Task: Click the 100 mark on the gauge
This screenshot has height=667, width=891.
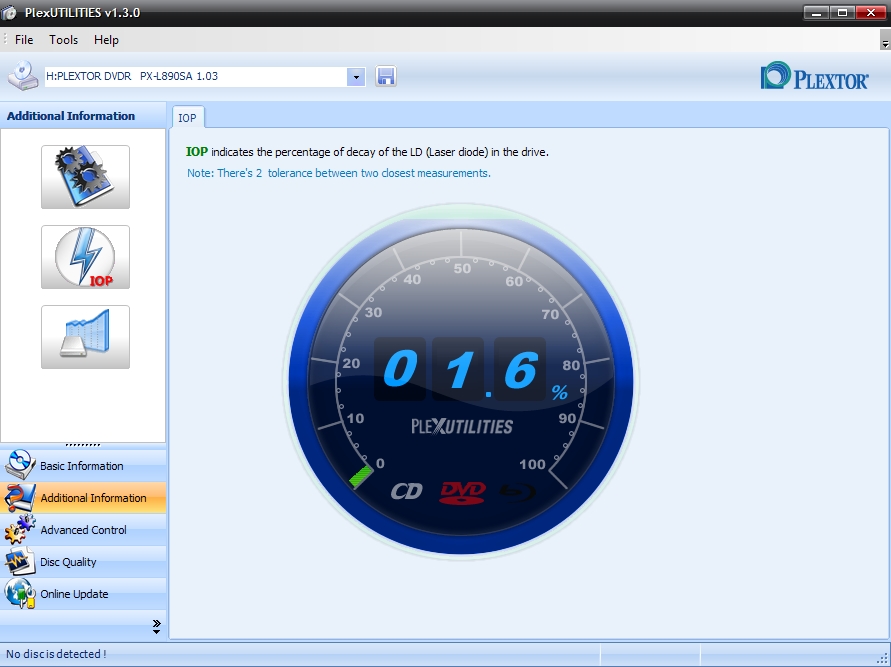Action: 532,464
